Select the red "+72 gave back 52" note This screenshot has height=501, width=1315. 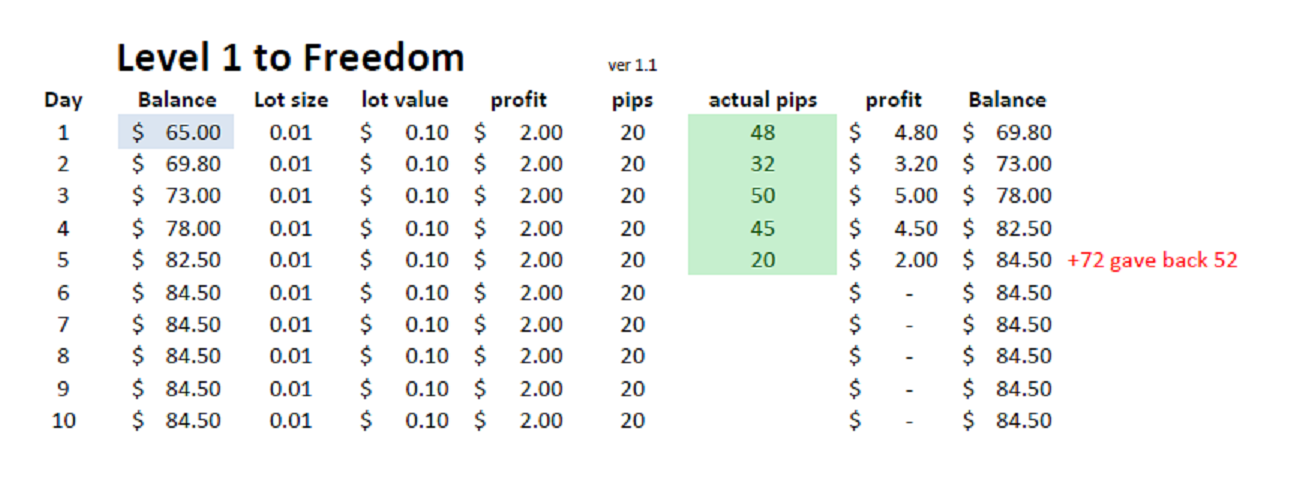[x=1153, y=260]
